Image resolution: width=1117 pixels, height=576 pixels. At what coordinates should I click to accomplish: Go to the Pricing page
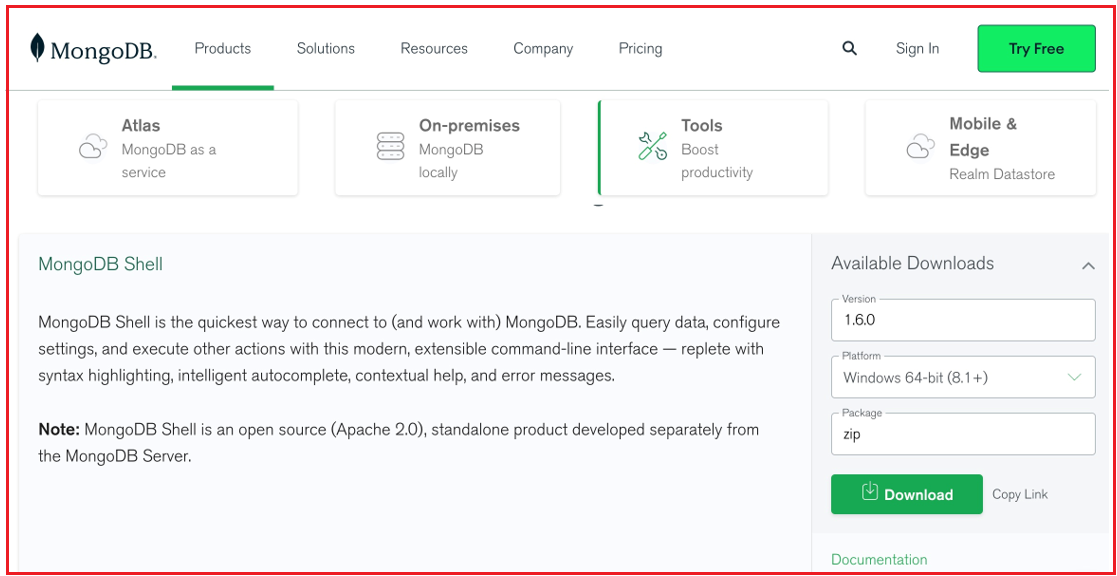(640, 48)
